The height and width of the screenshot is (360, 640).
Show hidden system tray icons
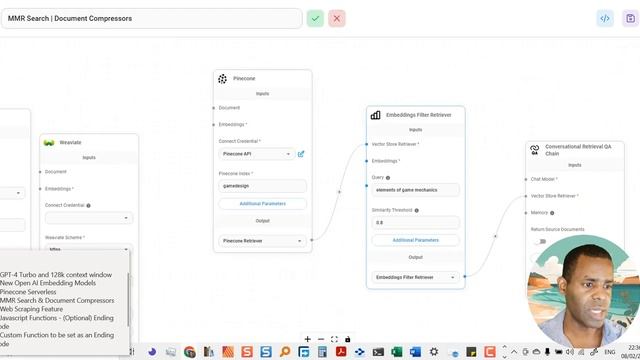click(x=514, y=352)
